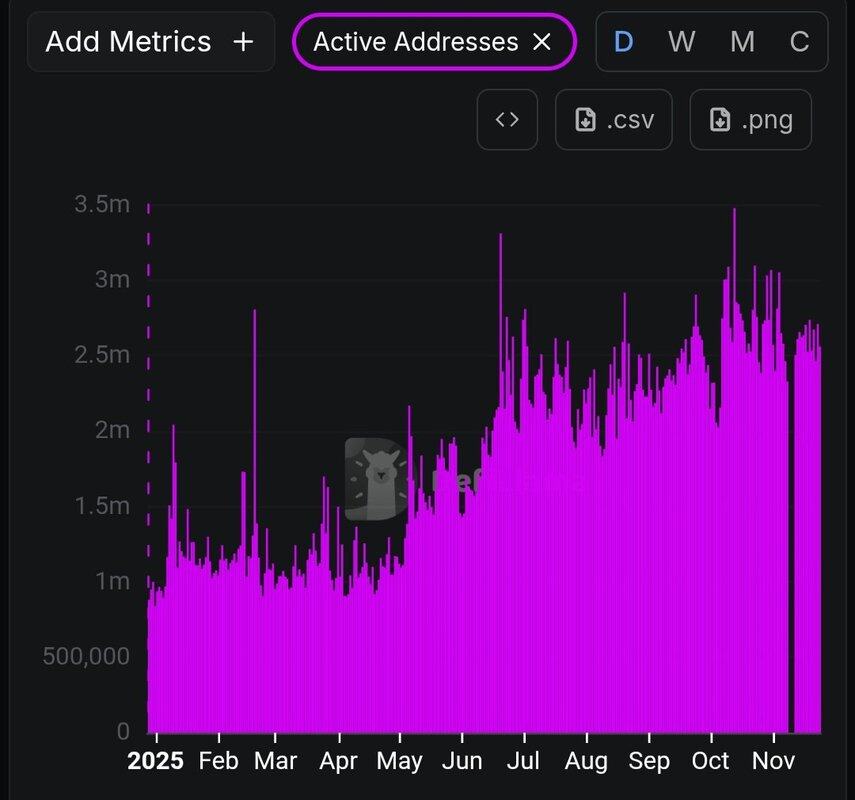
Task: Remove Active Addresses metric with X icon
Action: tap(542, 42)
